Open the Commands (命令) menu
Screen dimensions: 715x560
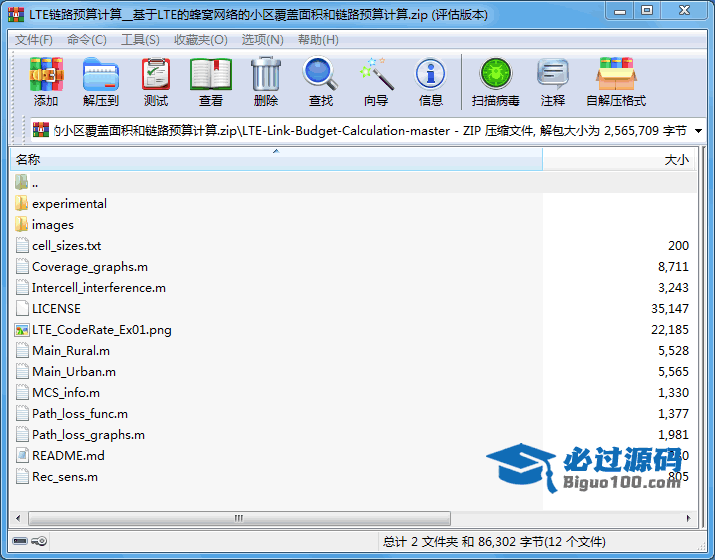87,40
